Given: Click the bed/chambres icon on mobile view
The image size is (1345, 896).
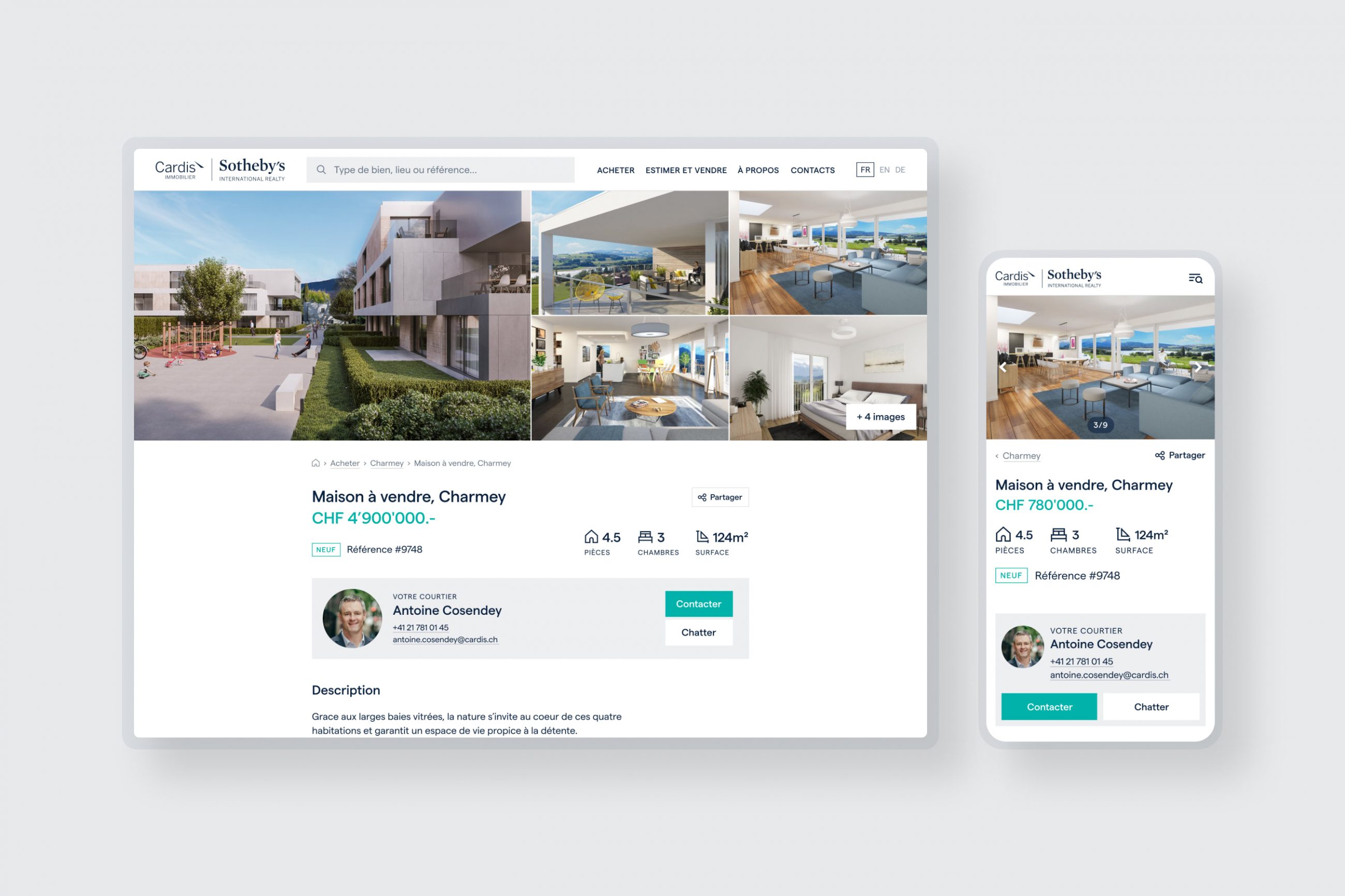Looking at the screenshot, I should pyautogui.click(x=1058, y=533).
